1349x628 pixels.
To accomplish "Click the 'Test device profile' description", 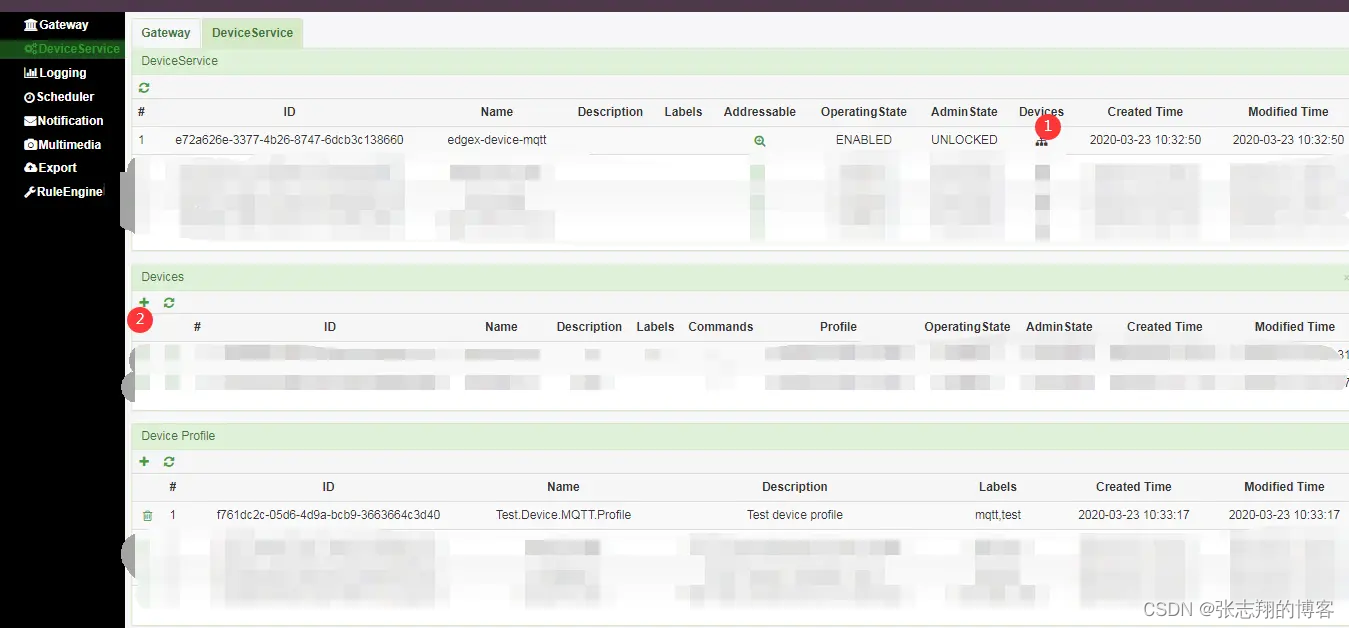I will pyautogui.click(x=795, y=515).
